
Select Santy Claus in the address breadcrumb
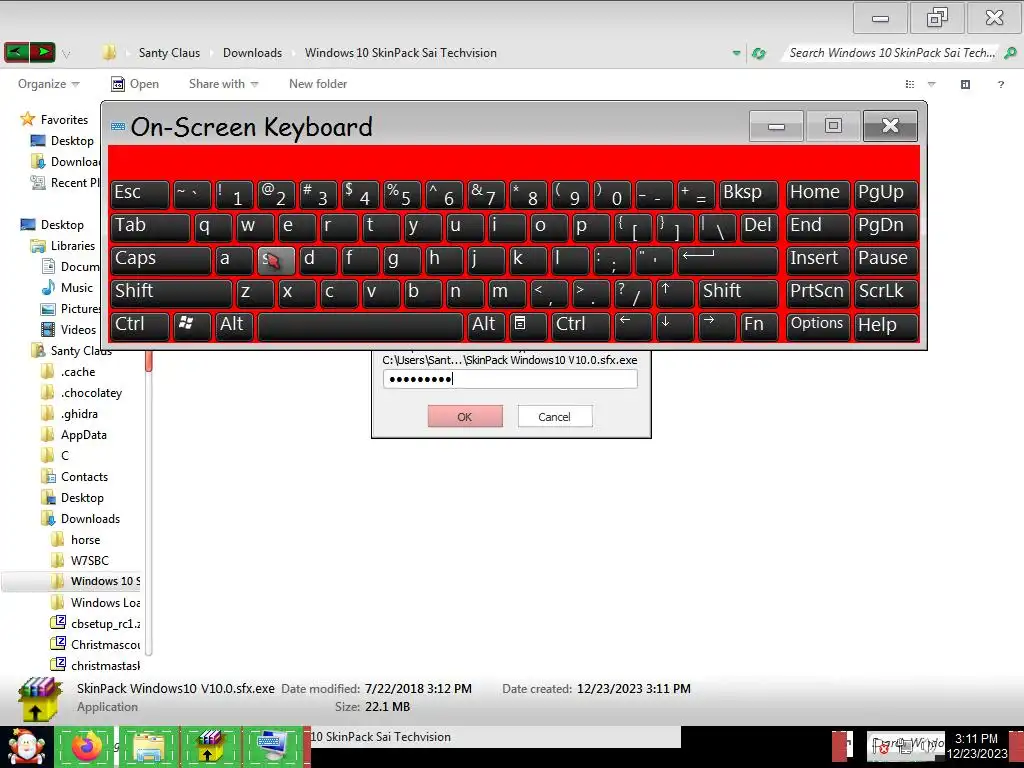(x=169, y=53)
